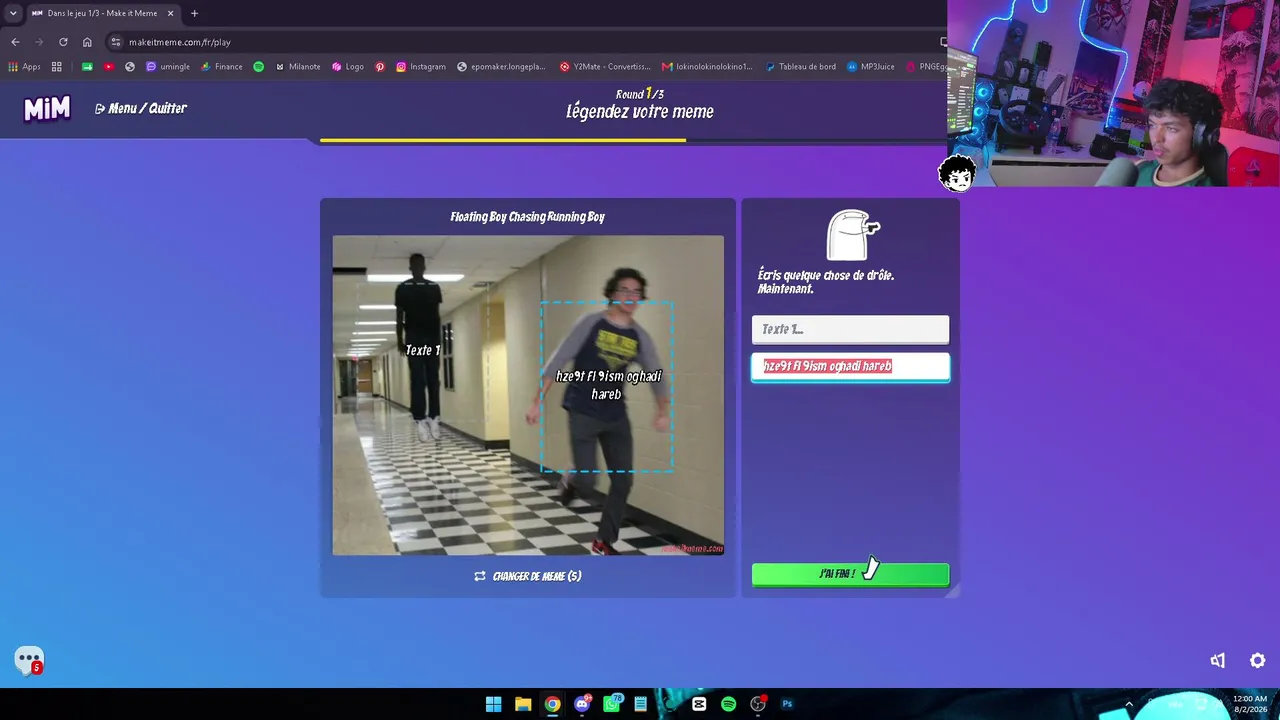Open the umingle bookmark
The height and width of the screenshot is (720, 1280).
pos(168,67)
